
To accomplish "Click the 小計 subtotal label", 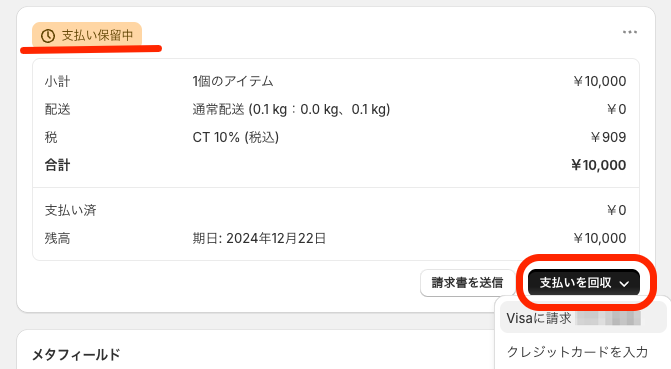I will (57, 81).
